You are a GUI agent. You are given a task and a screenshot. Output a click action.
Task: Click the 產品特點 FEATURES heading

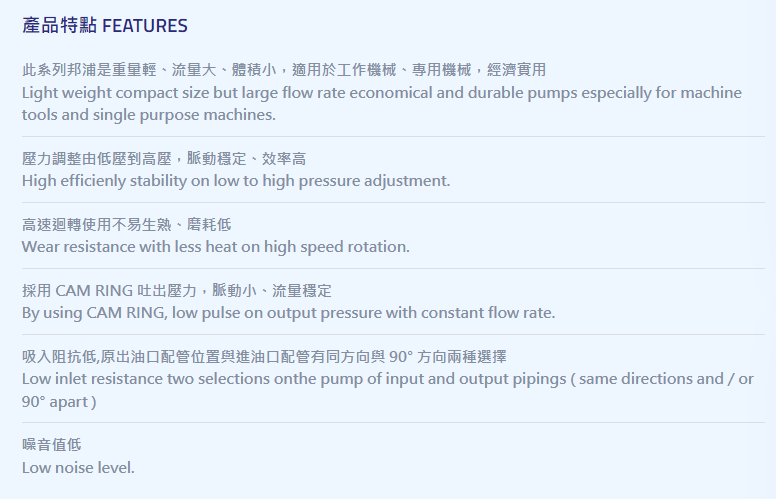(x=105, y=26)
